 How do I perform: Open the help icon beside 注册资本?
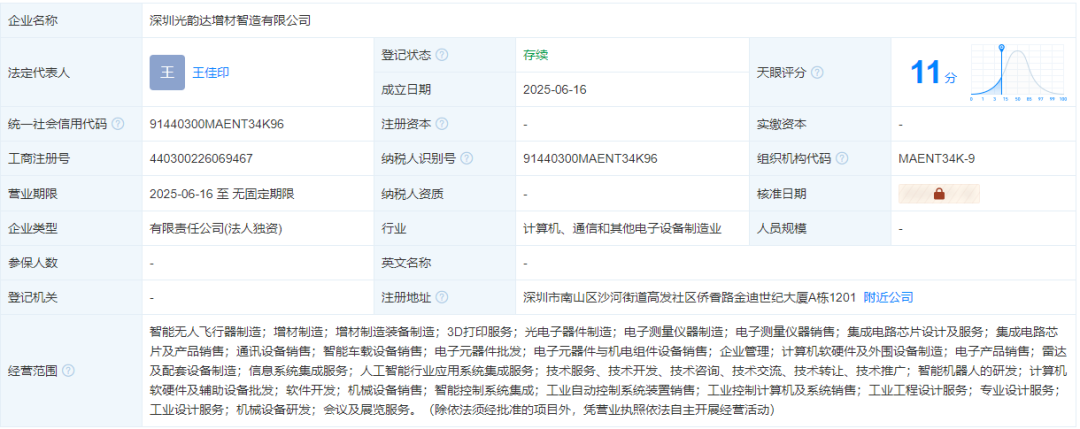[442, 124]
